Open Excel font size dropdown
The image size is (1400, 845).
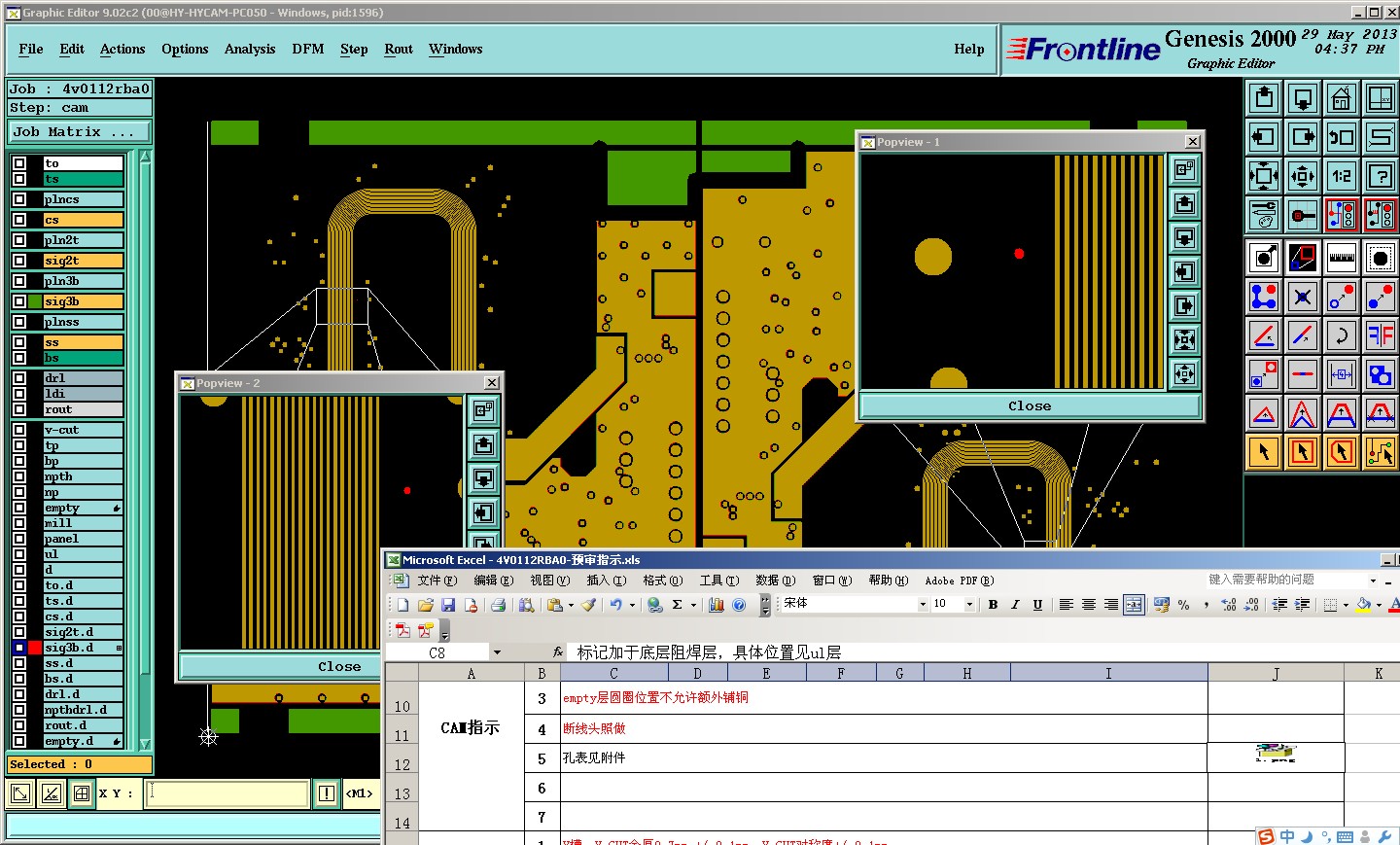click(x=969, y=605)
